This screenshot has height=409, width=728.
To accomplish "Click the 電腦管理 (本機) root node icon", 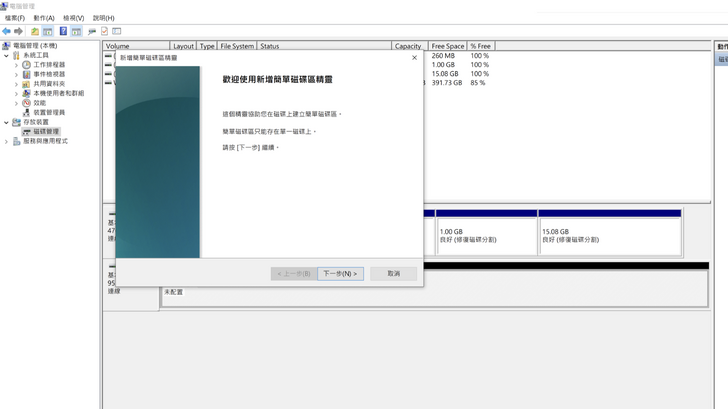I will (6, 45).
